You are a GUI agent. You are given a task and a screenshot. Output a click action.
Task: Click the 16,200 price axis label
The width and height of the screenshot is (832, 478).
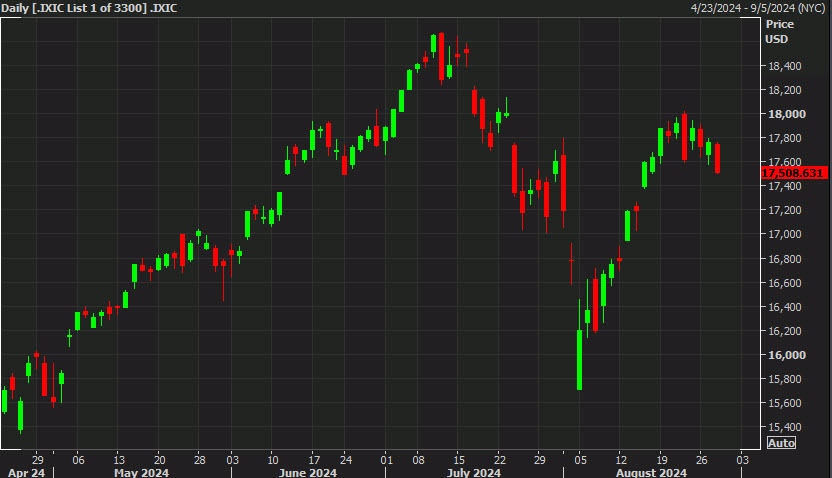[785, 331]
